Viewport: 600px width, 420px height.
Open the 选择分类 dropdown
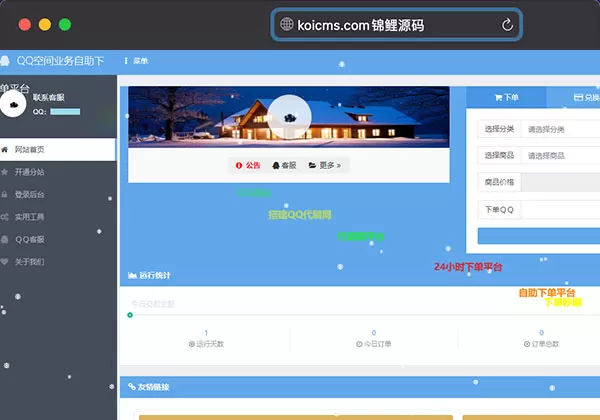(x=561, y=129)
